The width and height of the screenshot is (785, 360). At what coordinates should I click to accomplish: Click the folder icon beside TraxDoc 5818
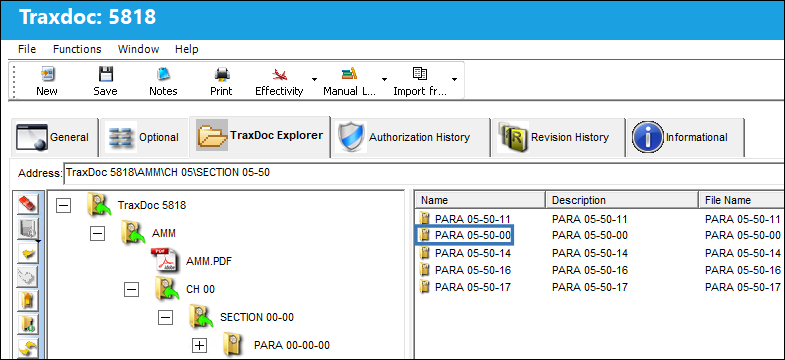98,204
